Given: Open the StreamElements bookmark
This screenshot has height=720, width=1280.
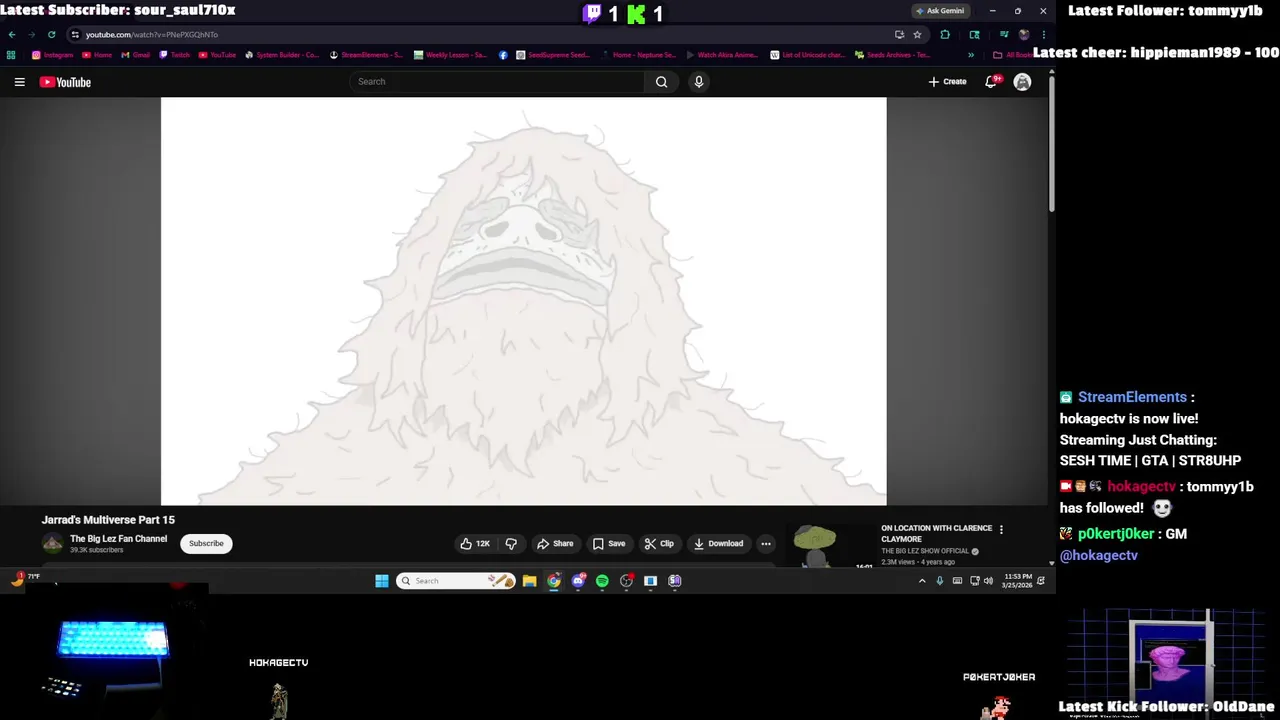Looking at the screenshot, I should click(366, 55).
